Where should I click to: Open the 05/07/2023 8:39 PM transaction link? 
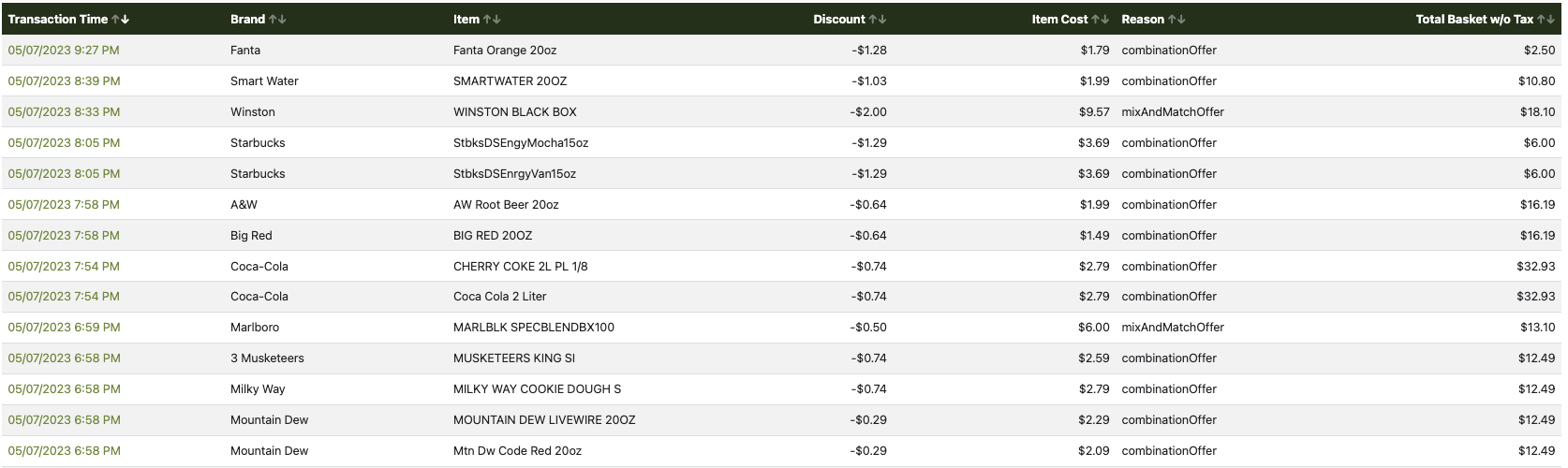tap(64, 81)
